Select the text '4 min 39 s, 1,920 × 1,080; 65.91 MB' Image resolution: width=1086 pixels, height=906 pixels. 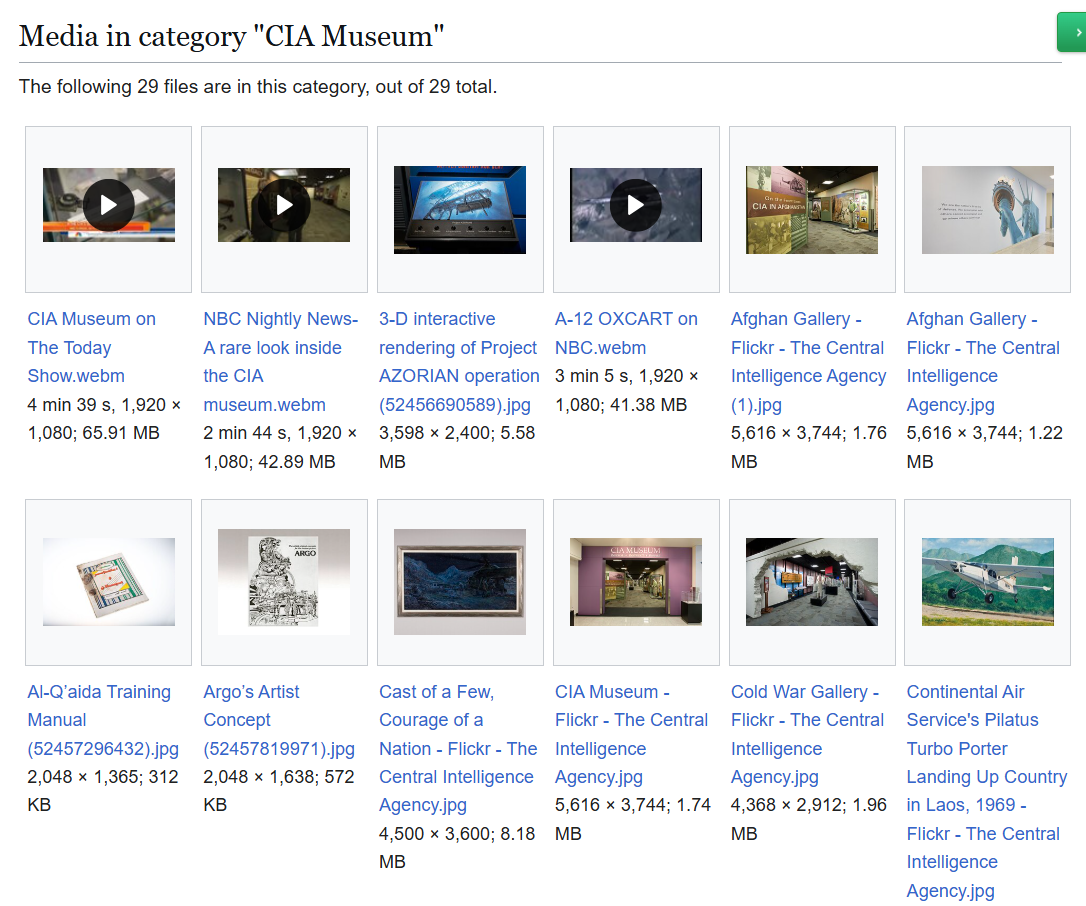click(104, 419)
